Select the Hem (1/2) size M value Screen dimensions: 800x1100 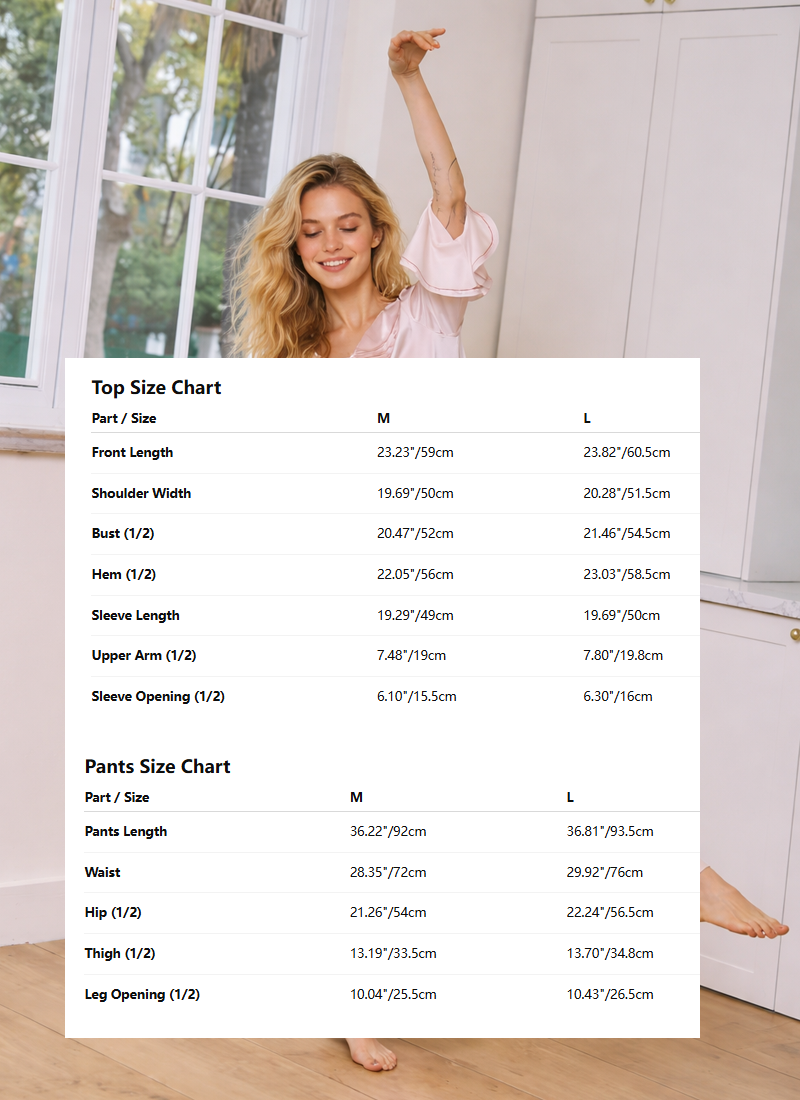pos(415,575)
